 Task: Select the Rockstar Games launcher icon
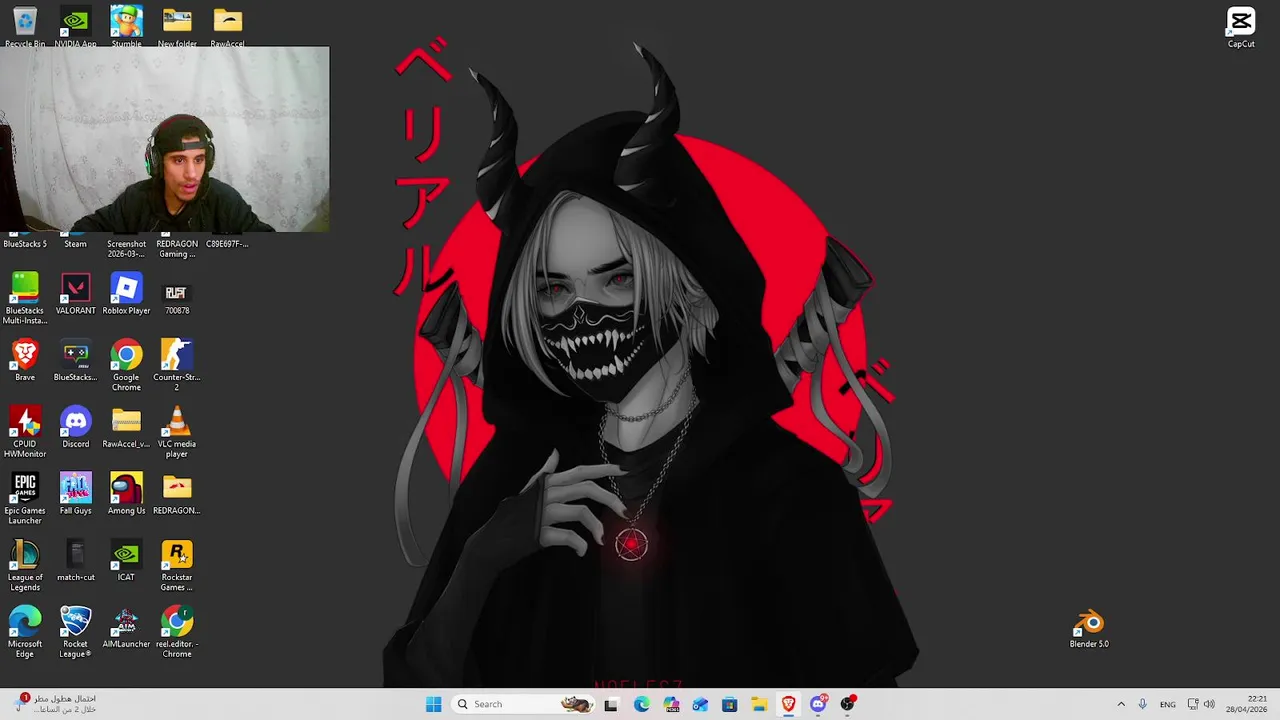[x=177, y=565]
